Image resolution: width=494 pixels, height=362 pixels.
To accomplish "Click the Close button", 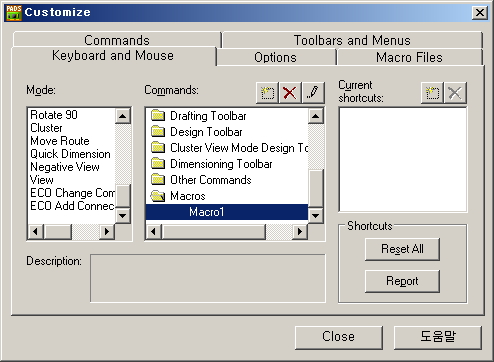I will 339,337.
